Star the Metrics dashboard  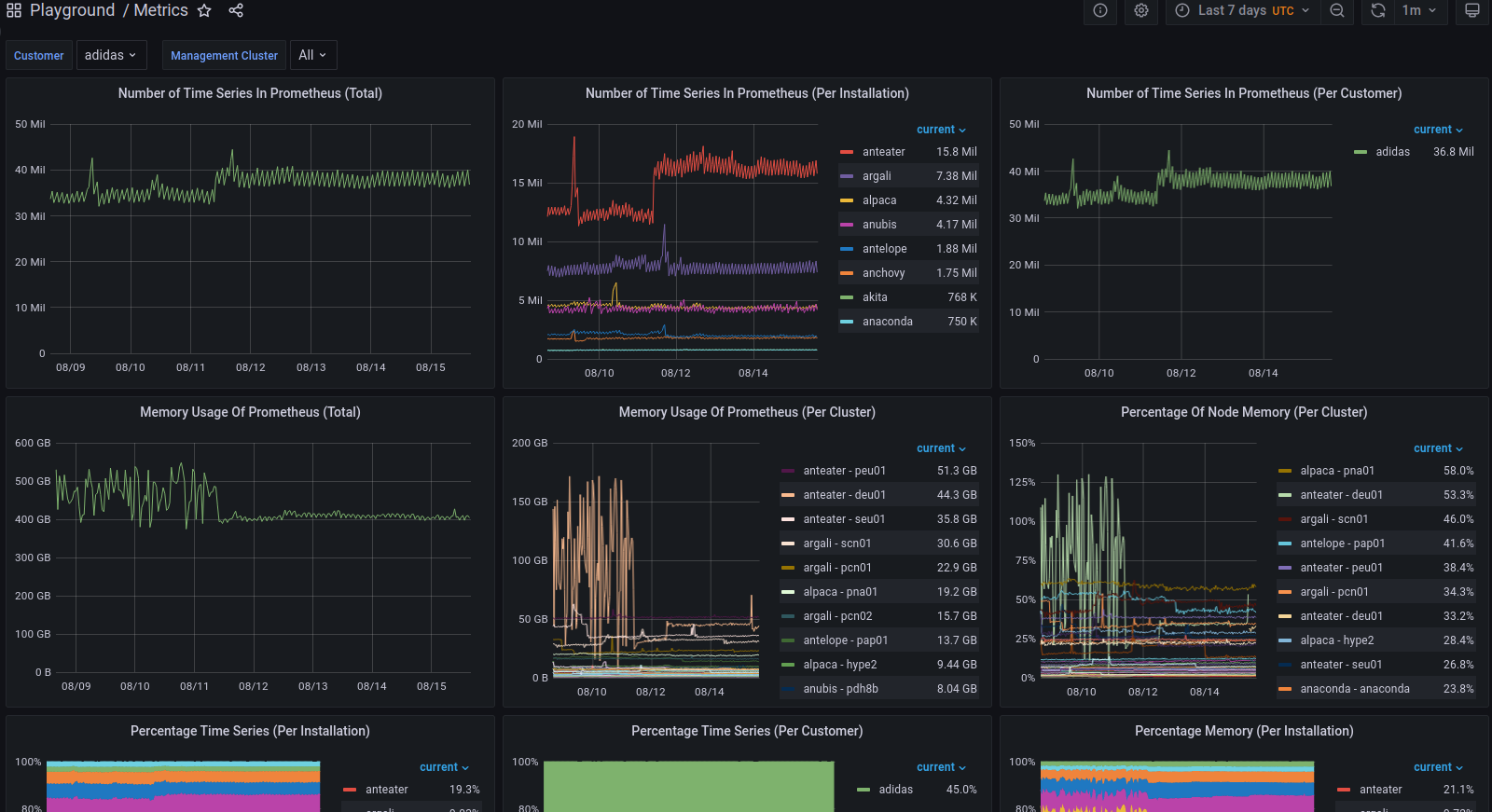coord(204,10)
